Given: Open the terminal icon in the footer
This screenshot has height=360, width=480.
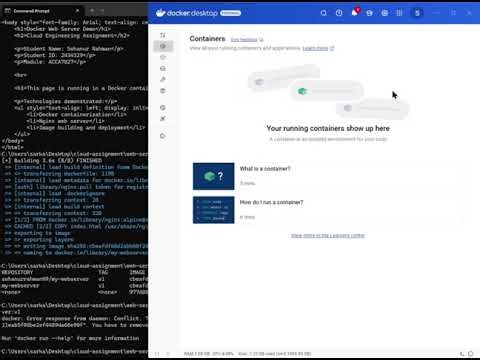Looking at the screenshot, I should [x=462, y=354].
